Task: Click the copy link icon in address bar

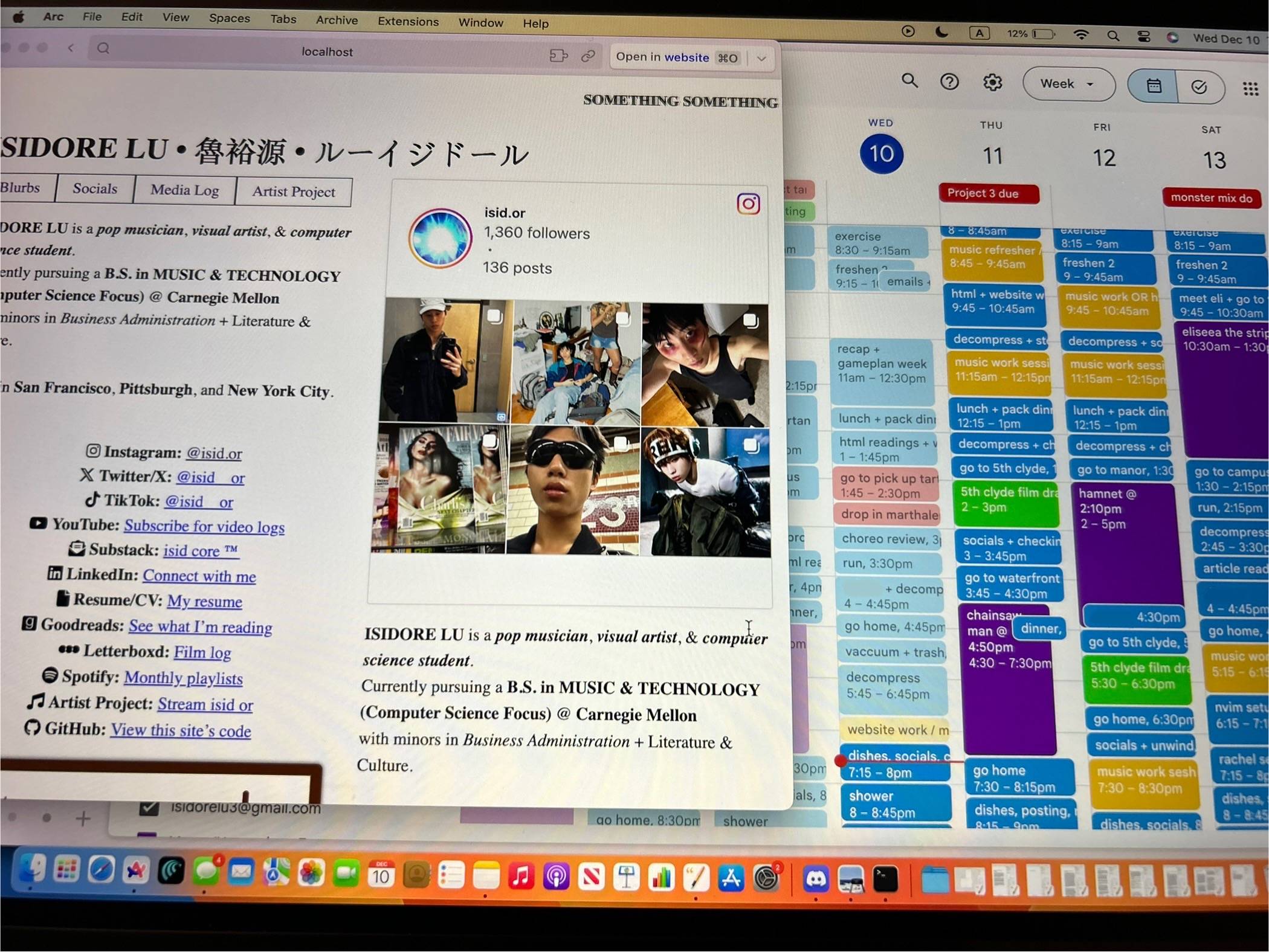Action: pos(588,56)
